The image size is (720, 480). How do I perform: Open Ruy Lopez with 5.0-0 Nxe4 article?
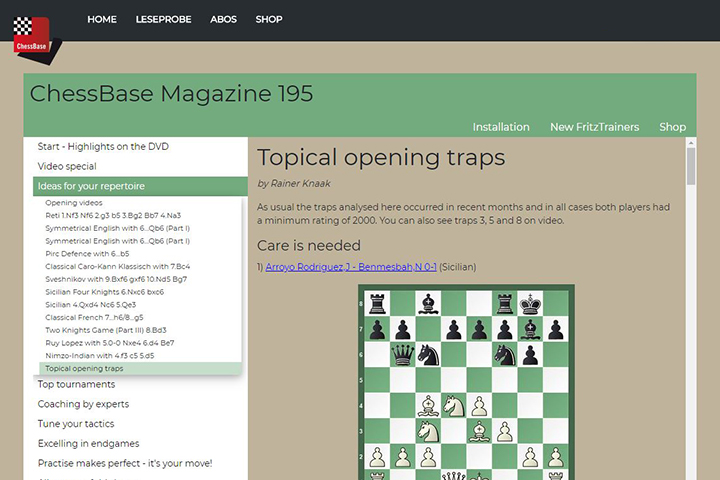pos(110,343)
